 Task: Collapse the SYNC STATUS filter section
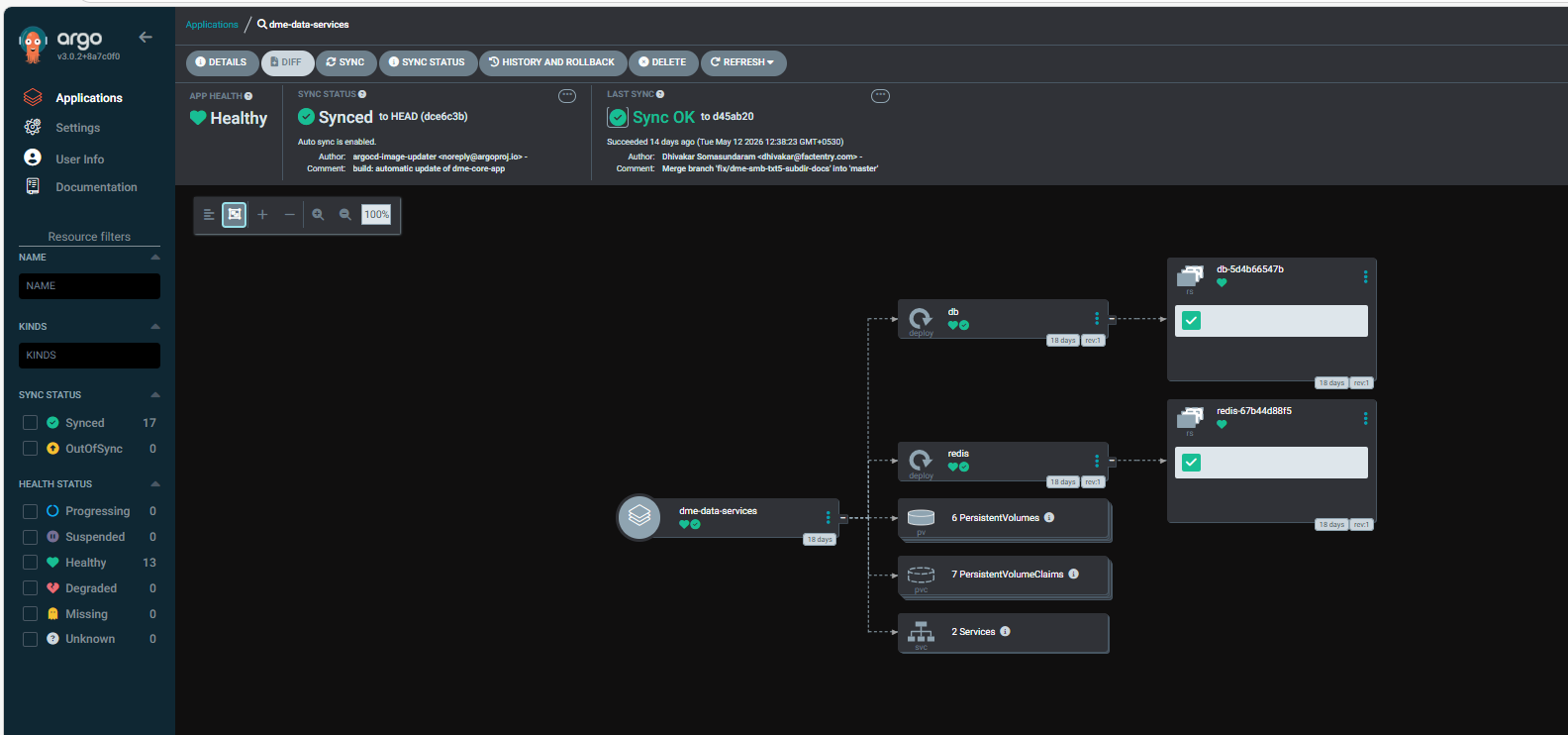point(155,395)
